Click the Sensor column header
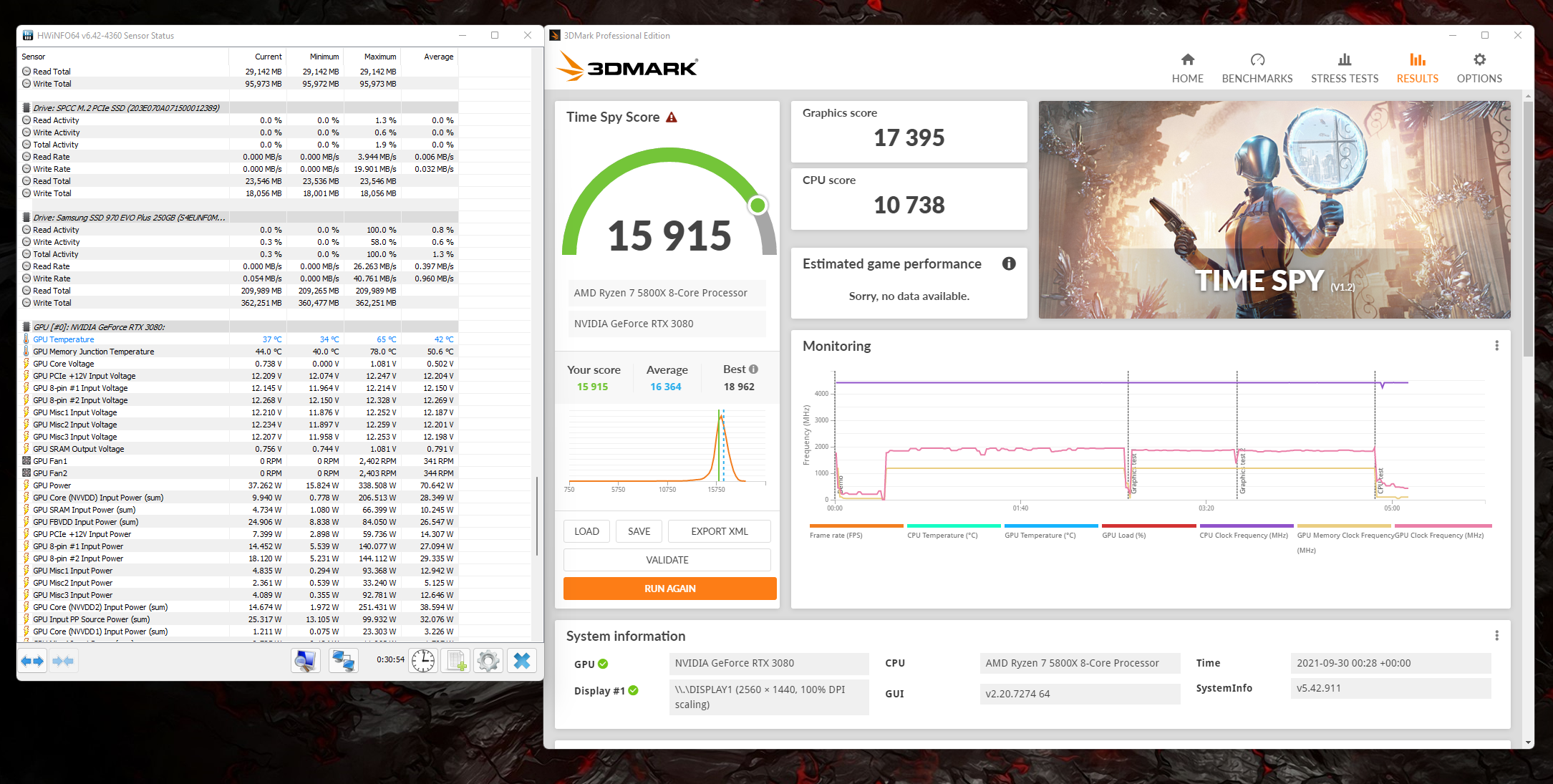Image resolution: width=1553 pixels, height=784 pixels. click(124, 57)
